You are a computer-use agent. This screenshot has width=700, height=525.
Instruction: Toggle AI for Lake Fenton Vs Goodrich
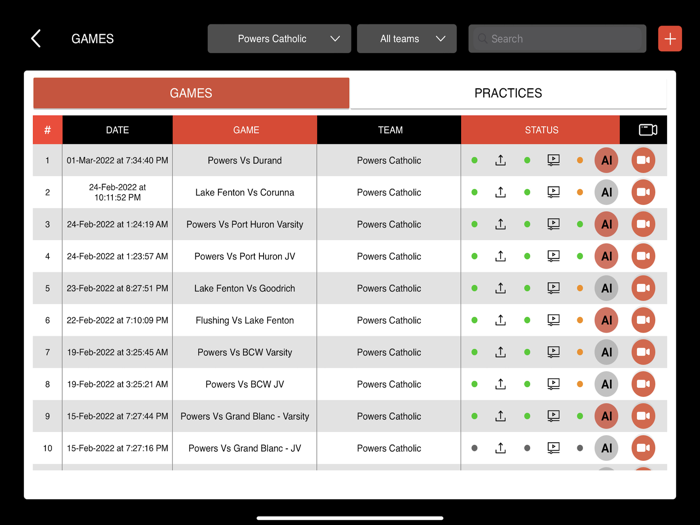pos(606,288)
